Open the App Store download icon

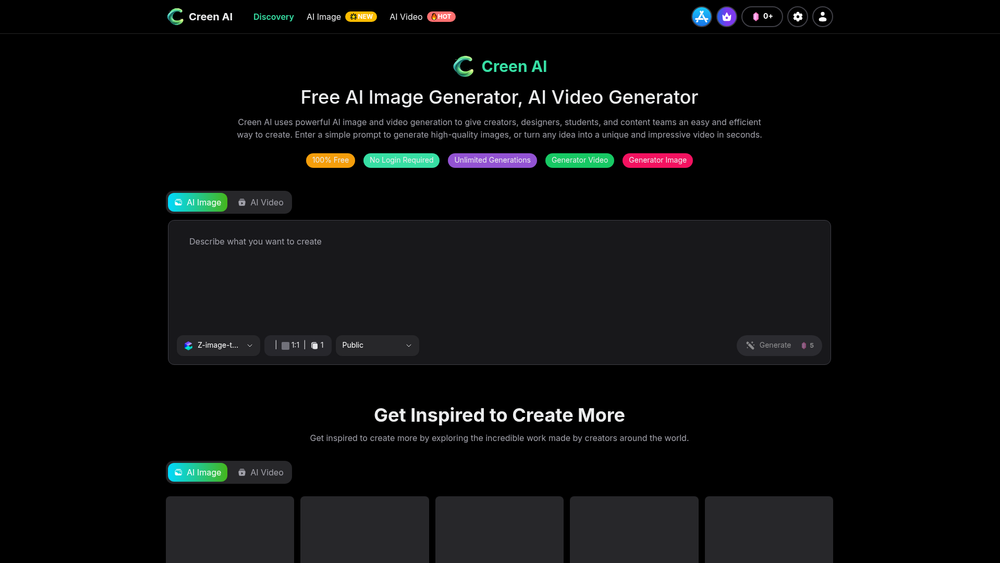702,17
